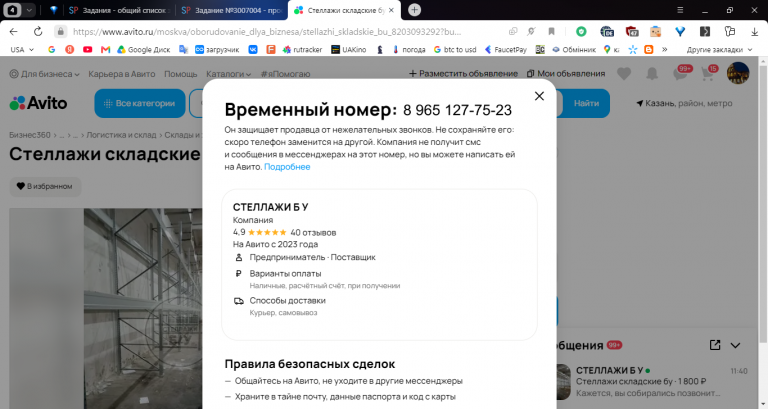Open seller name СТЕЛЛАЖИ Б У in popup
Viewport: 768px width, 409px height.
coord(270,207)
